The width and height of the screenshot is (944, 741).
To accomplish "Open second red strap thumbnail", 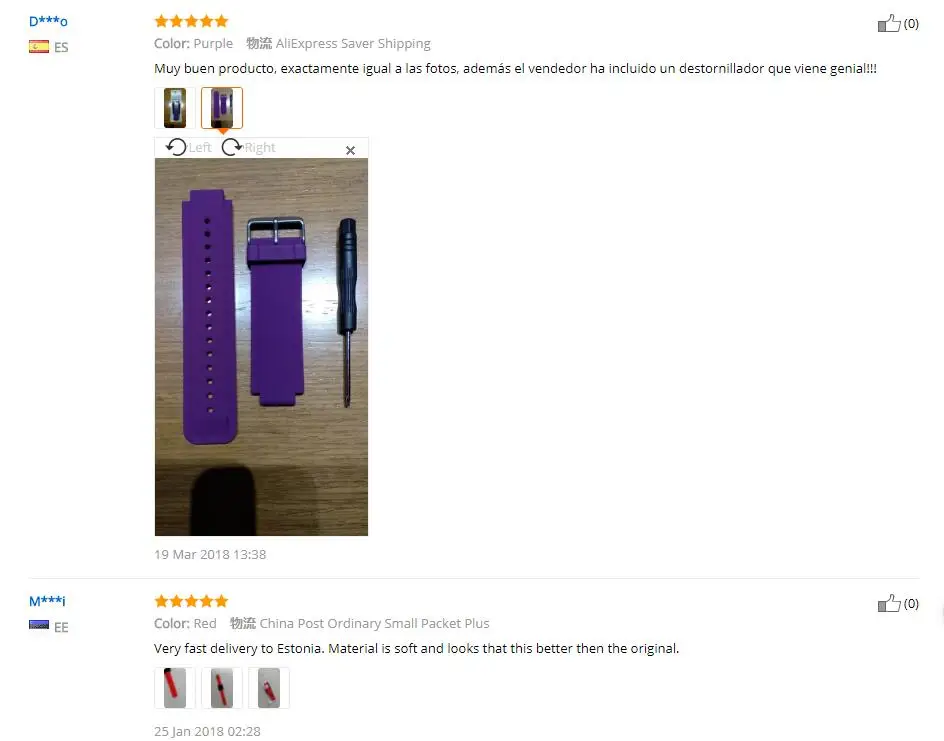I will click(222, 687).
